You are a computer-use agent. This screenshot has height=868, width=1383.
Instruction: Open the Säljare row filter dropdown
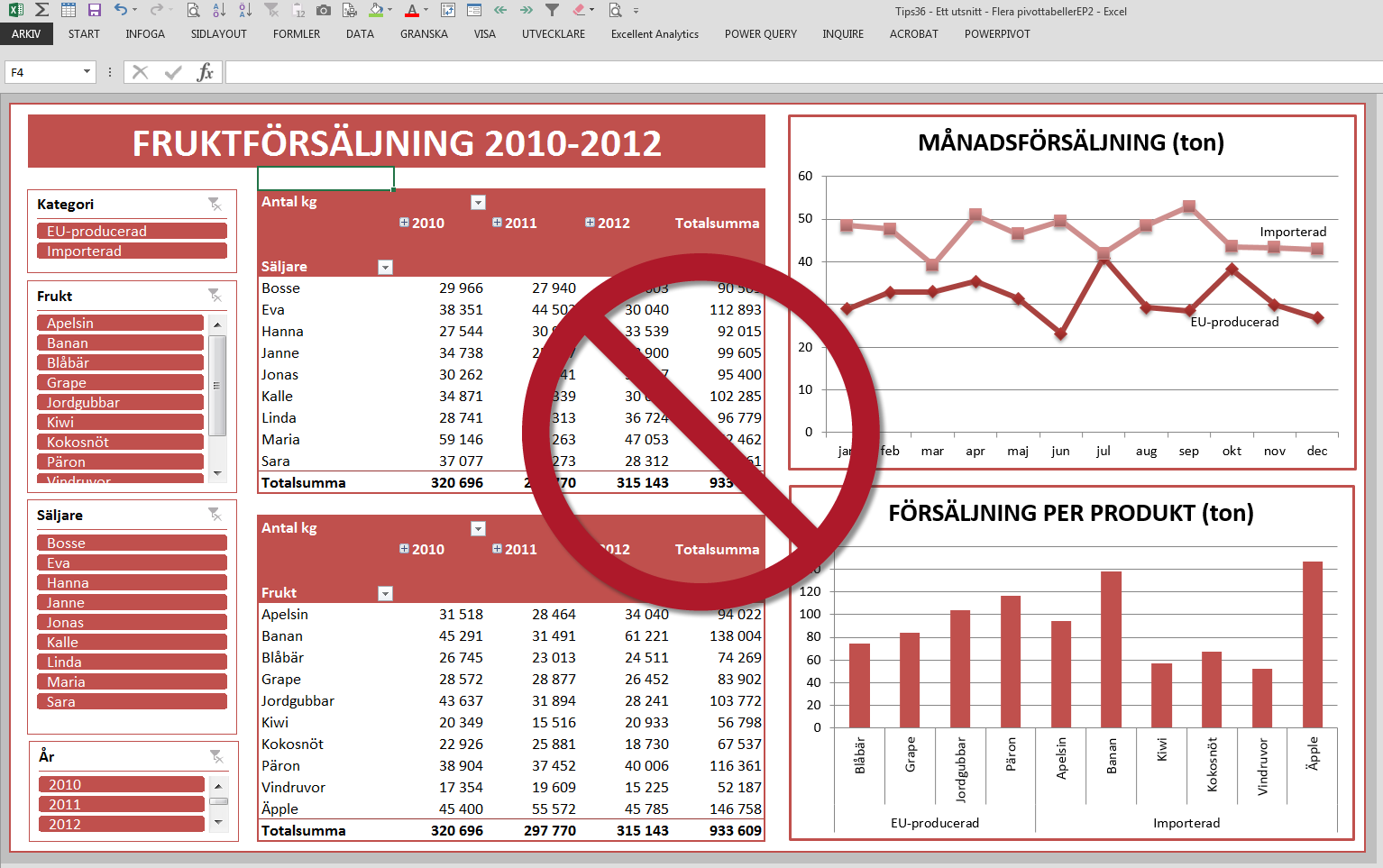coord(385,267)
